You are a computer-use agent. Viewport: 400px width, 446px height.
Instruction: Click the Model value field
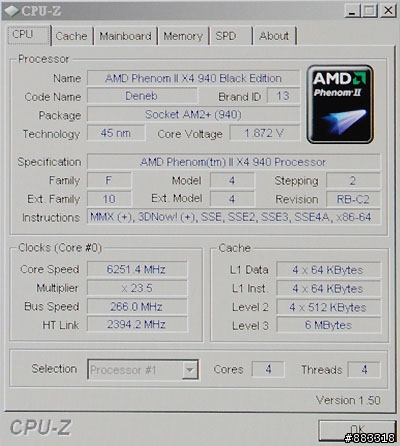click(232, 181)
